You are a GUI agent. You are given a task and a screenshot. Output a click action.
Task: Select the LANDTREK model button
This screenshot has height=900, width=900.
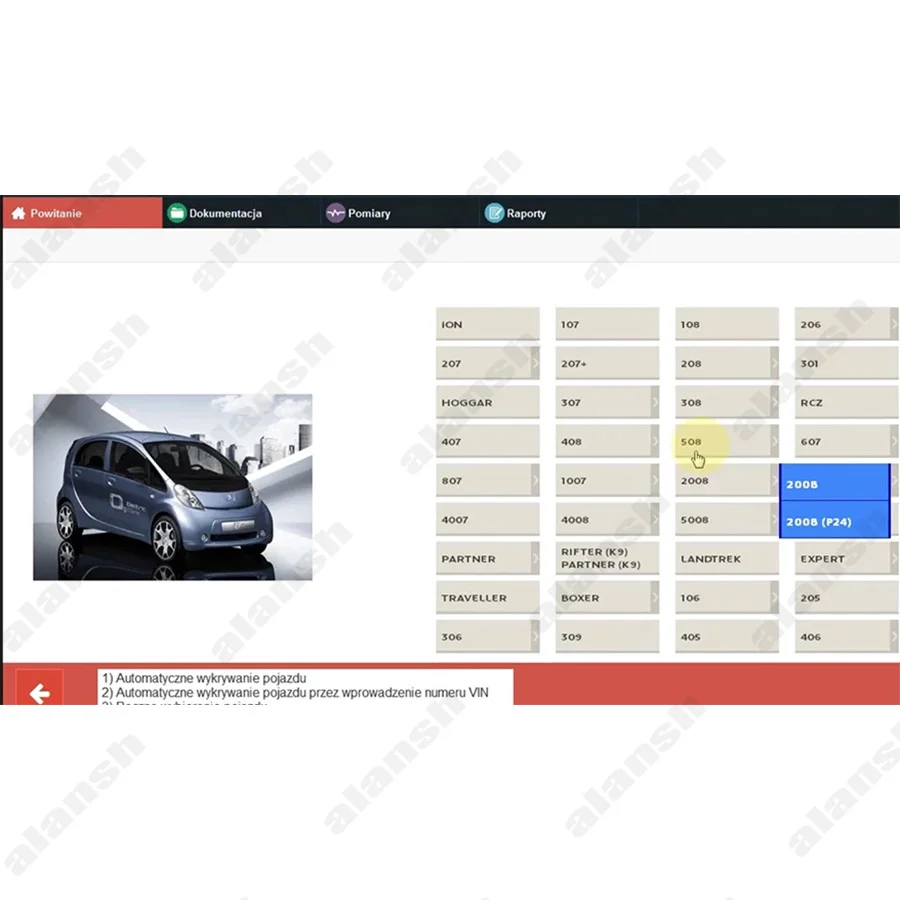click(727, 558)
